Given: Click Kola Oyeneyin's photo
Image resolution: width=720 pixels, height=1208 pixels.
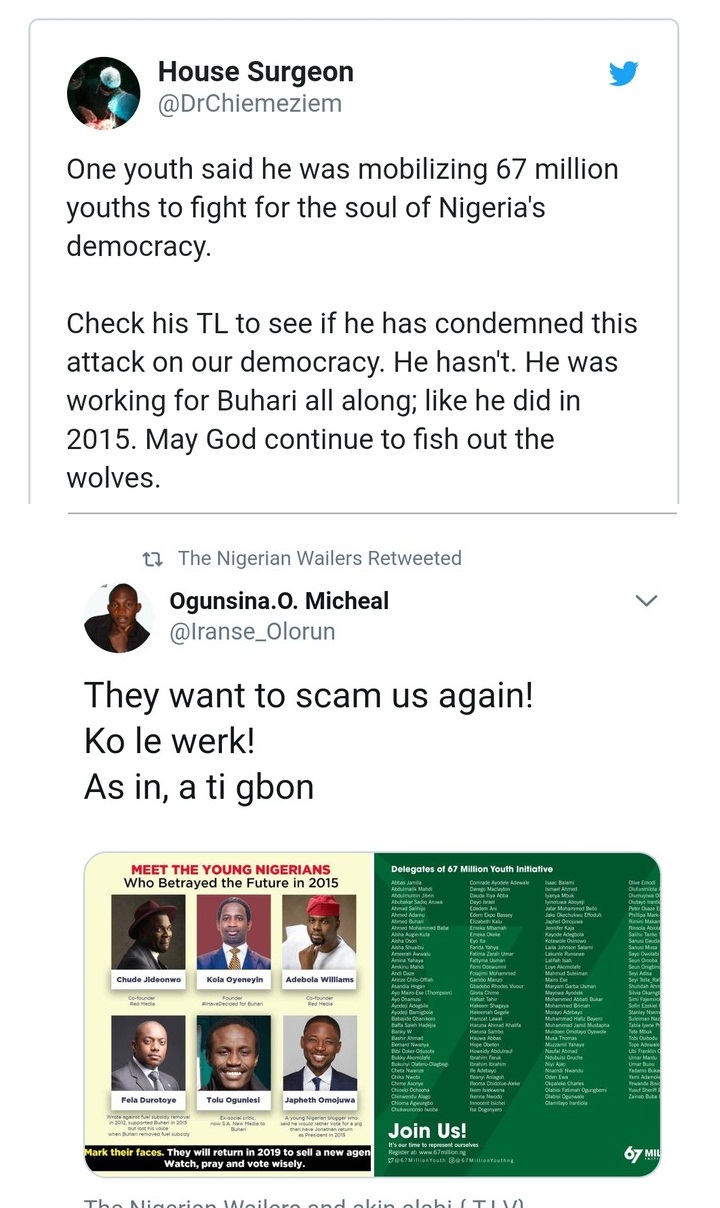Looking at the screenshot, I should coord(232,932).
